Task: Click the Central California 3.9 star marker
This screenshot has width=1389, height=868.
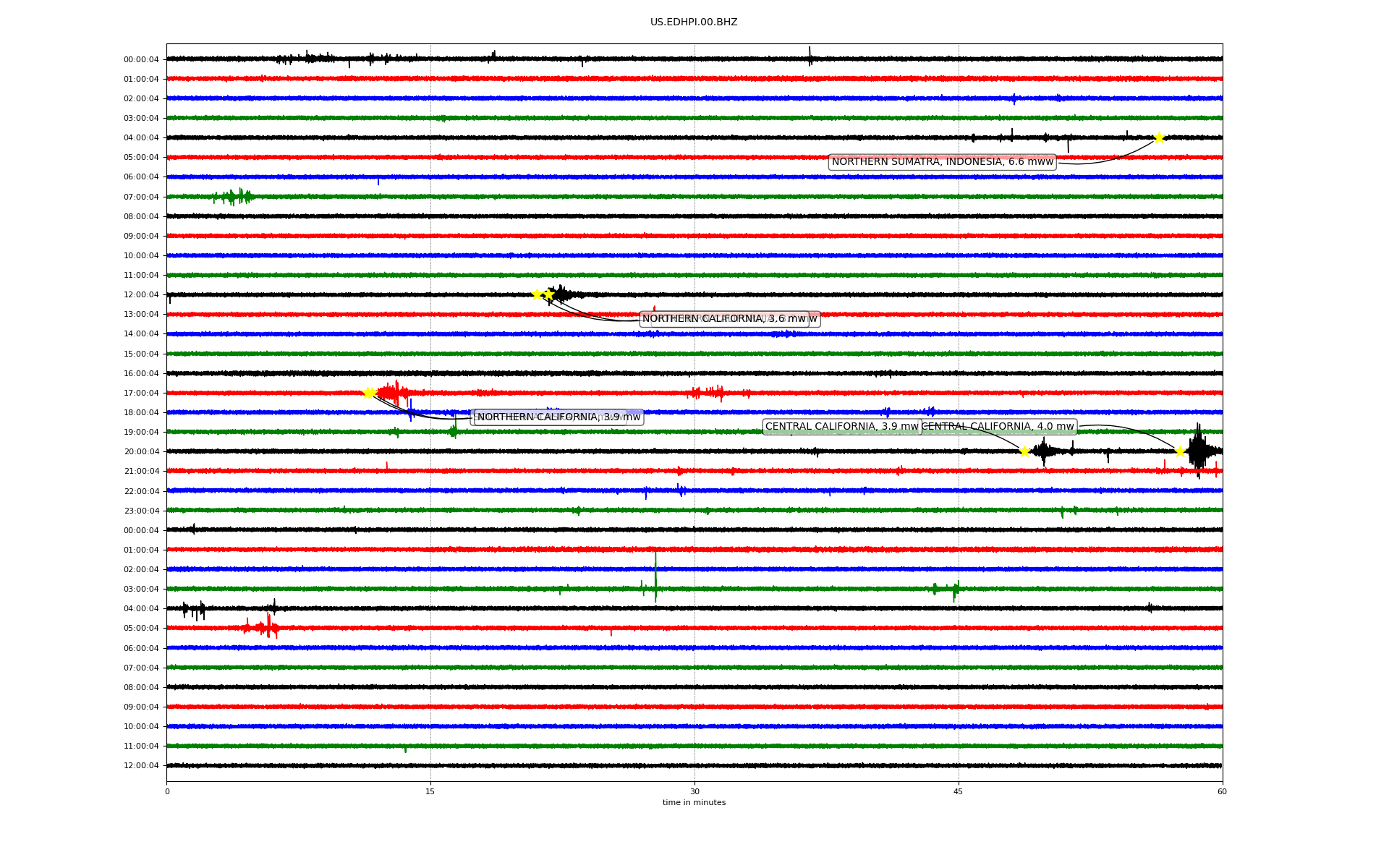Action: tap(1024, 451)
